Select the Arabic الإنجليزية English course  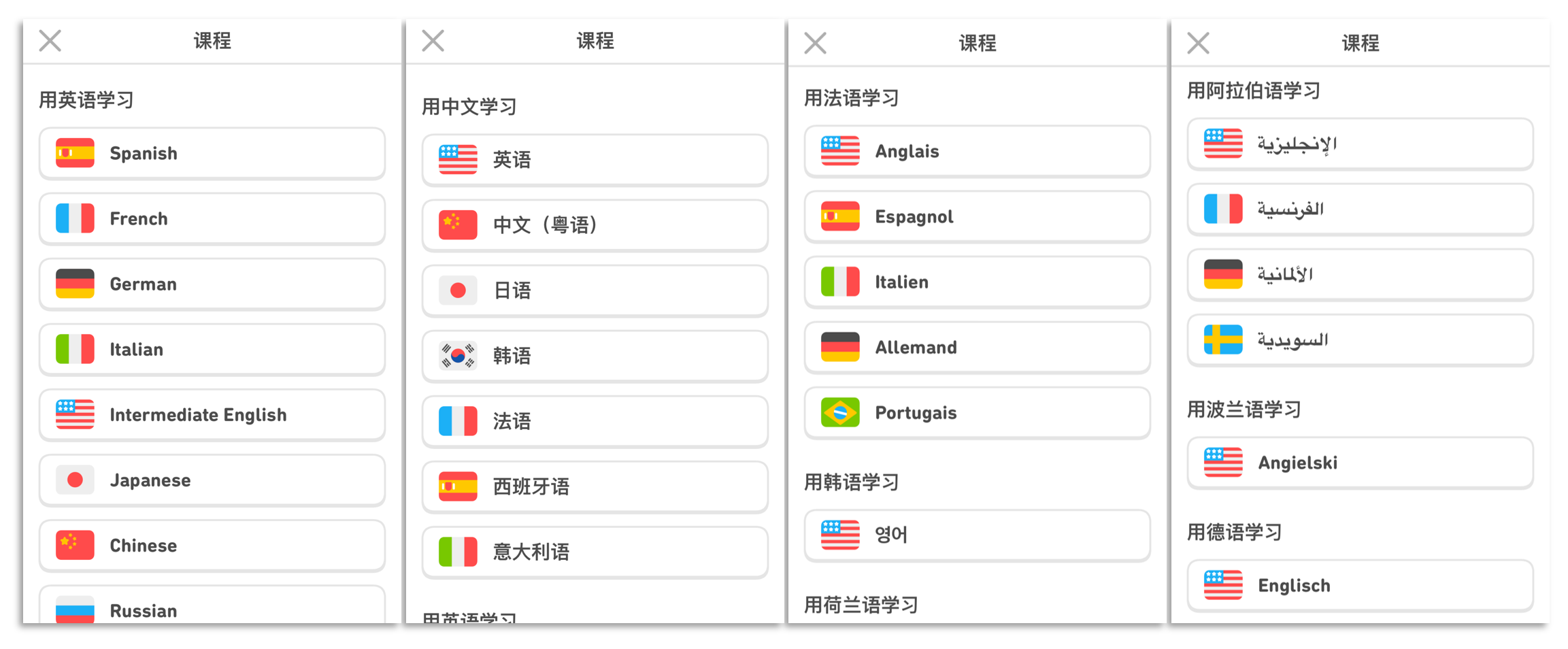tap(1361, 144)
